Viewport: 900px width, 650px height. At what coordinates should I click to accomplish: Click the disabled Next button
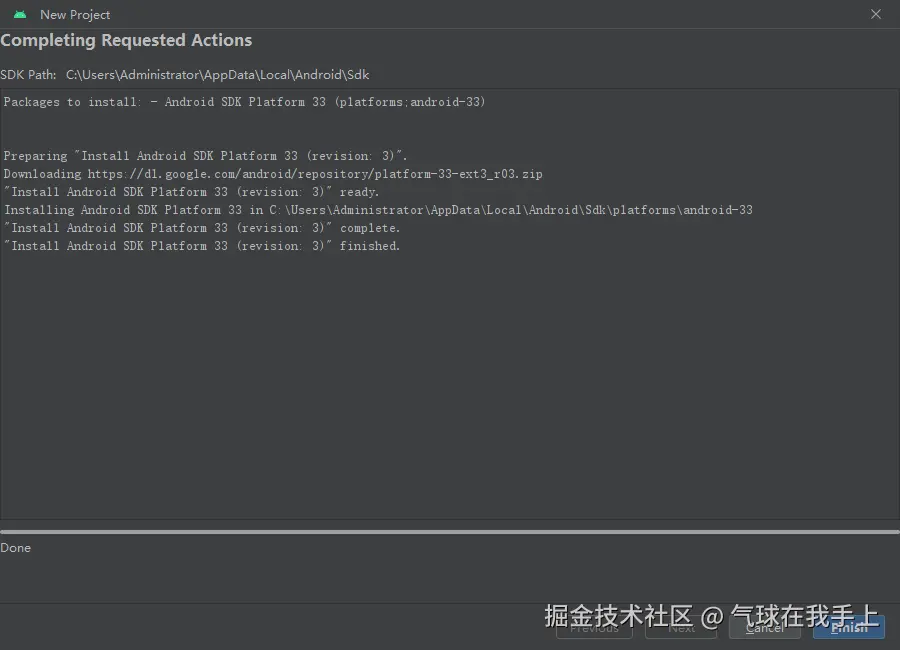(681, 627)
